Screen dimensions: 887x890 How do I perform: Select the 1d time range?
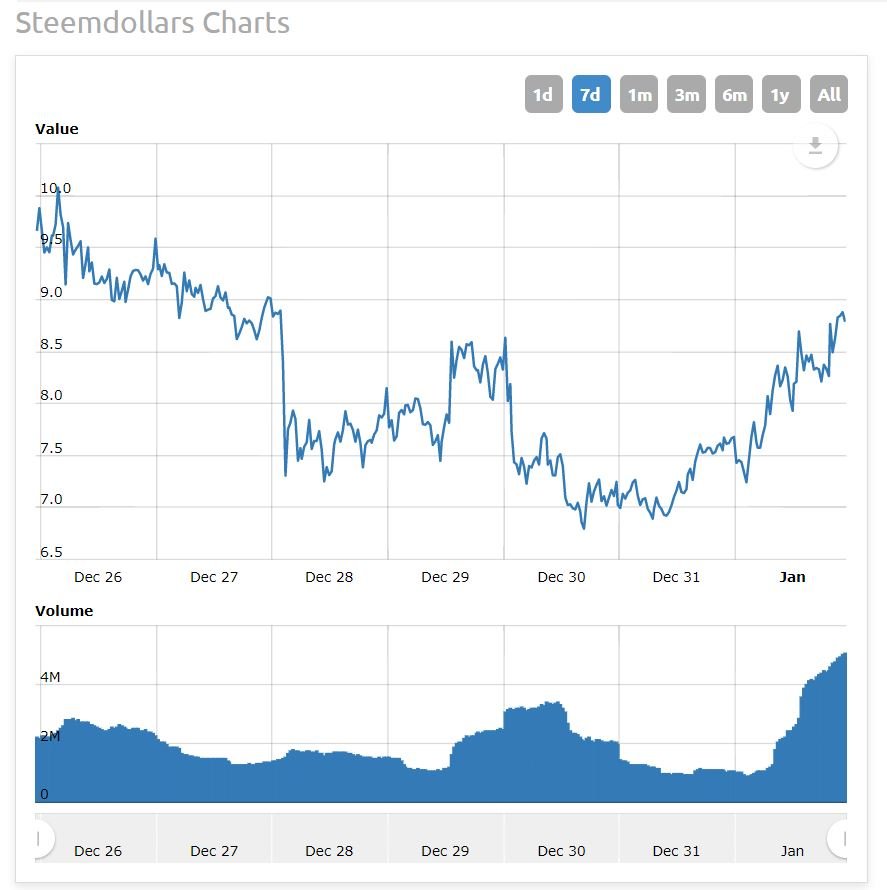point(543,94)
